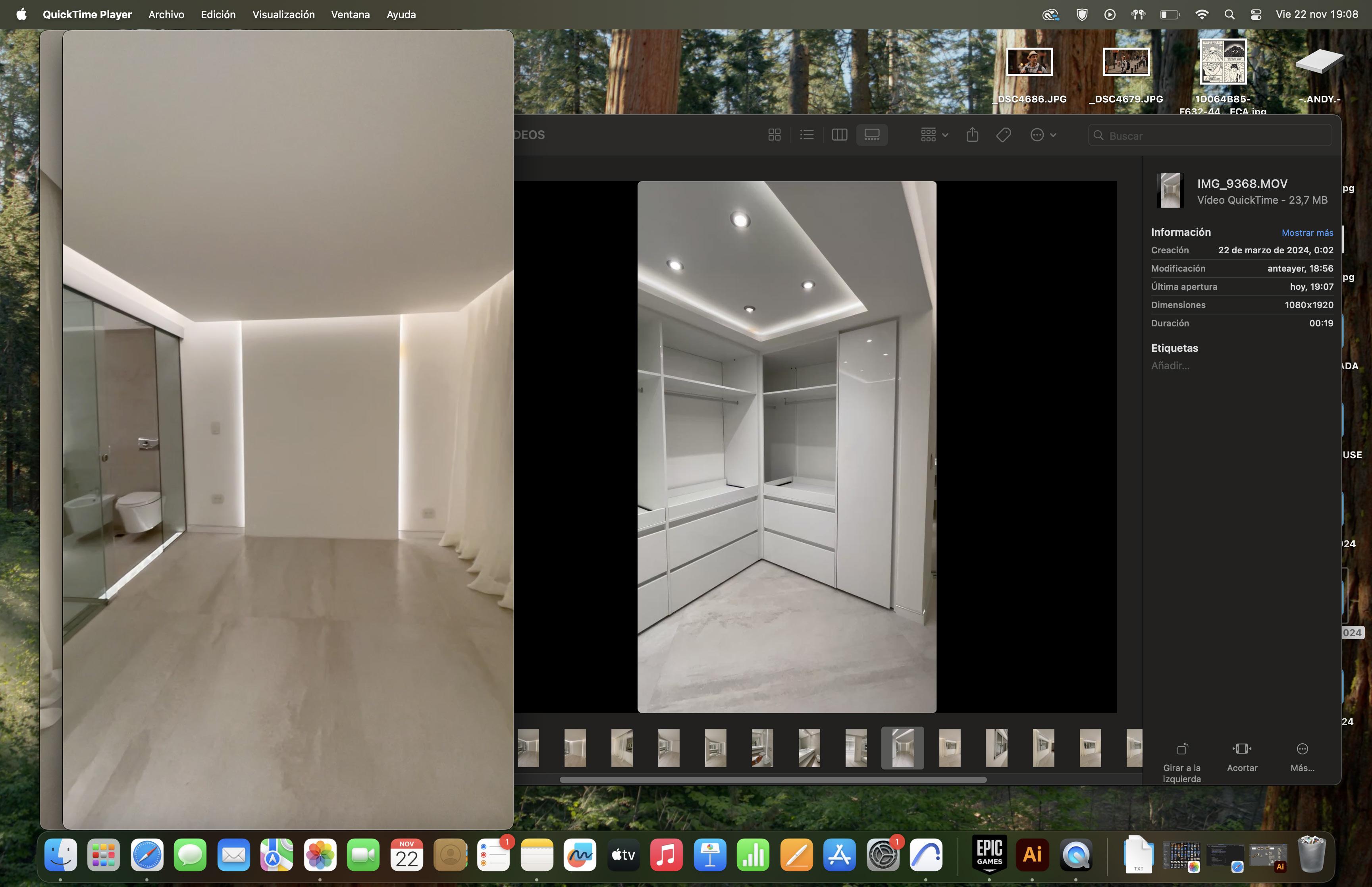Click the horizontal thumbnail strip scrollbar
This screenshot has height=887, width=1372.
[x=773, y=780]
